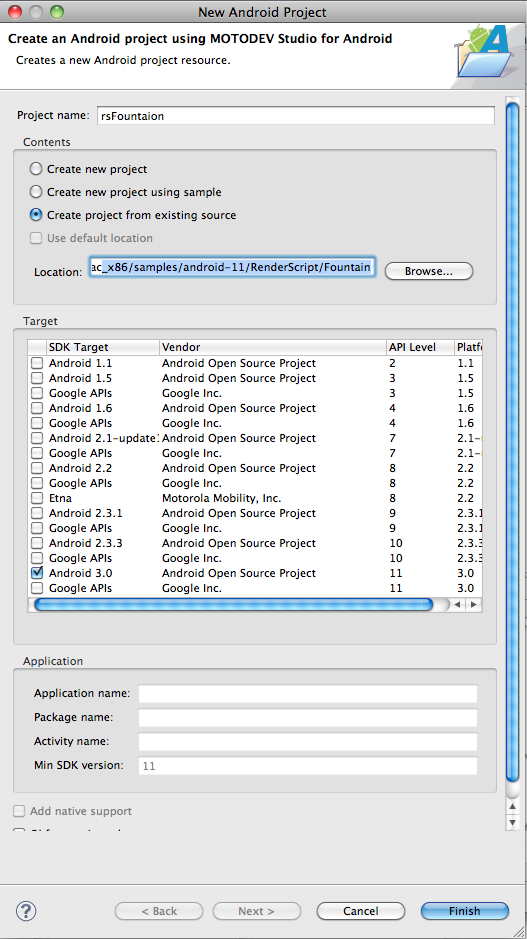
Task: Uncheck the Android 3.0 target checkbox
Action: point(37,573)
